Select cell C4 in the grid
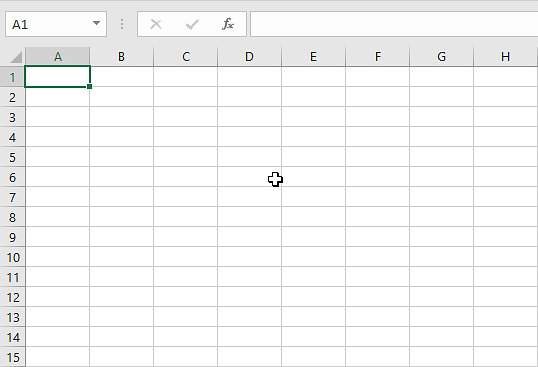Image resolution: width=538 pixels, height=367 pixels. coord(186,137)
